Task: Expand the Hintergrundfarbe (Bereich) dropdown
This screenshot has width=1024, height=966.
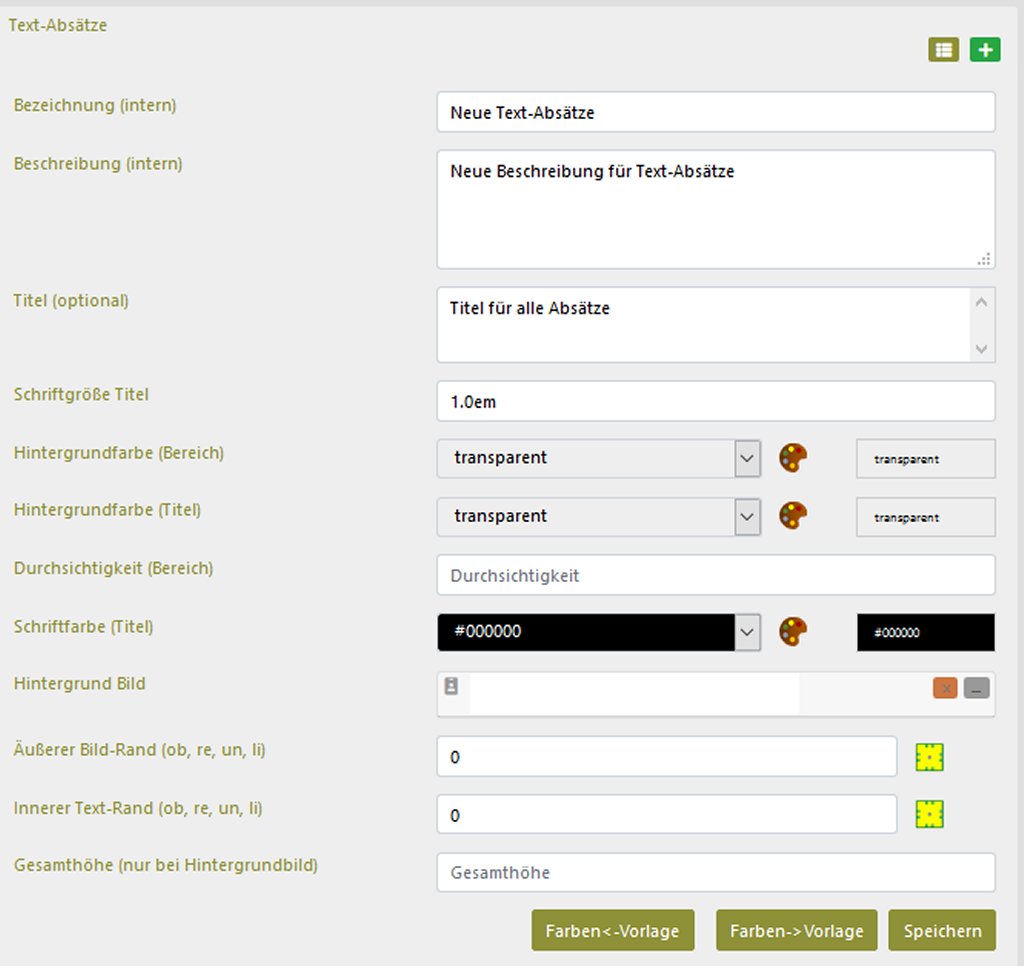Action: [747, 458]
